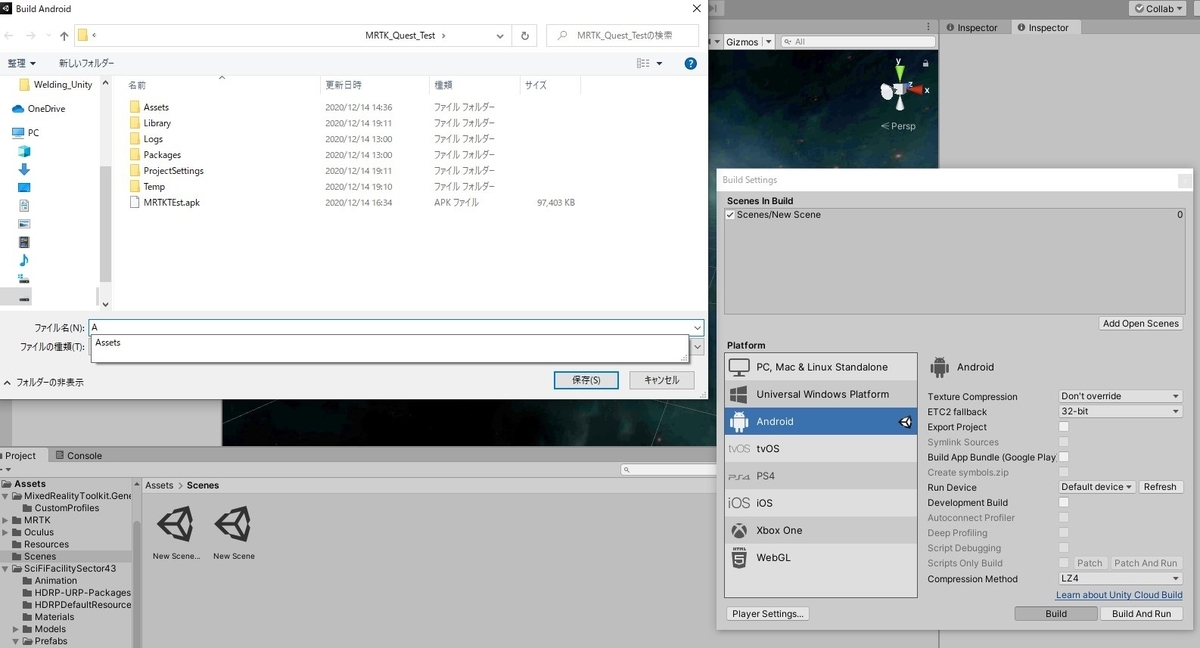Click the ファイル名 input field
This screenshot has height=648, width=1200.
click(397, 327)
